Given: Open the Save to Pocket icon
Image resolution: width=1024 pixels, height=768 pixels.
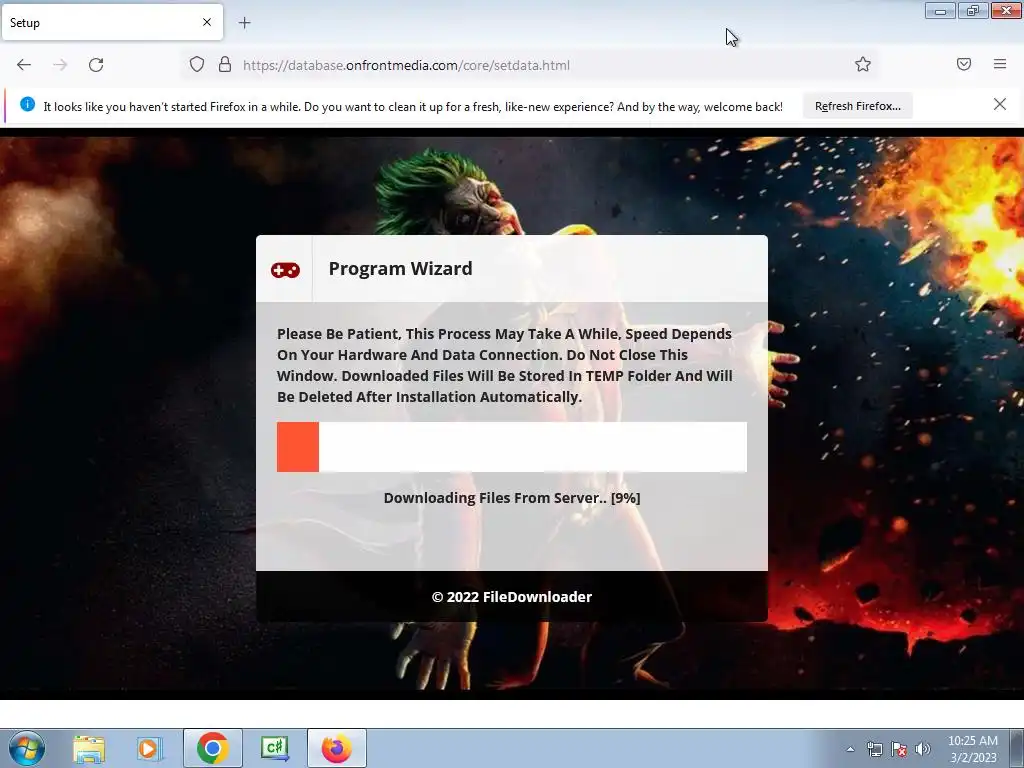Looking at the screenshot, I should point(964,64).
